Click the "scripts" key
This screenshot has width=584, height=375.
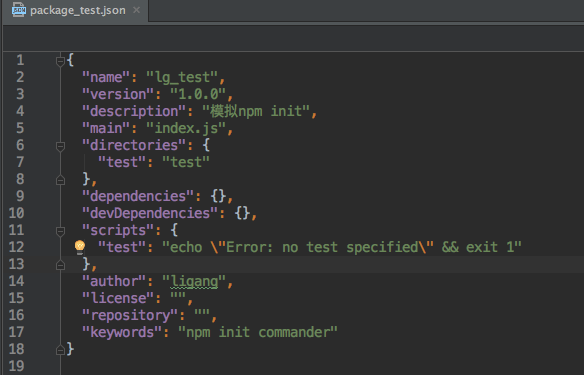pyautogui.click(x=118, y=231)
